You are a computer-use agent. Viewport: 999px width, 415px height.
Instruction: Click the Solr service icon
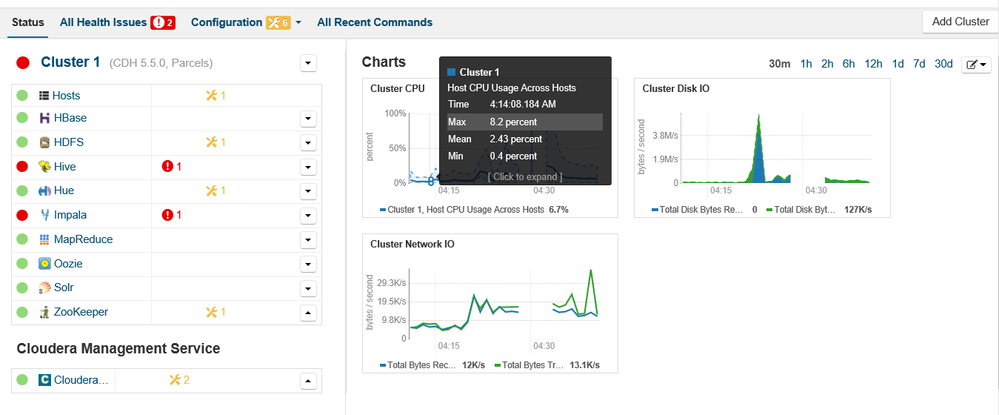coord(44,288)
